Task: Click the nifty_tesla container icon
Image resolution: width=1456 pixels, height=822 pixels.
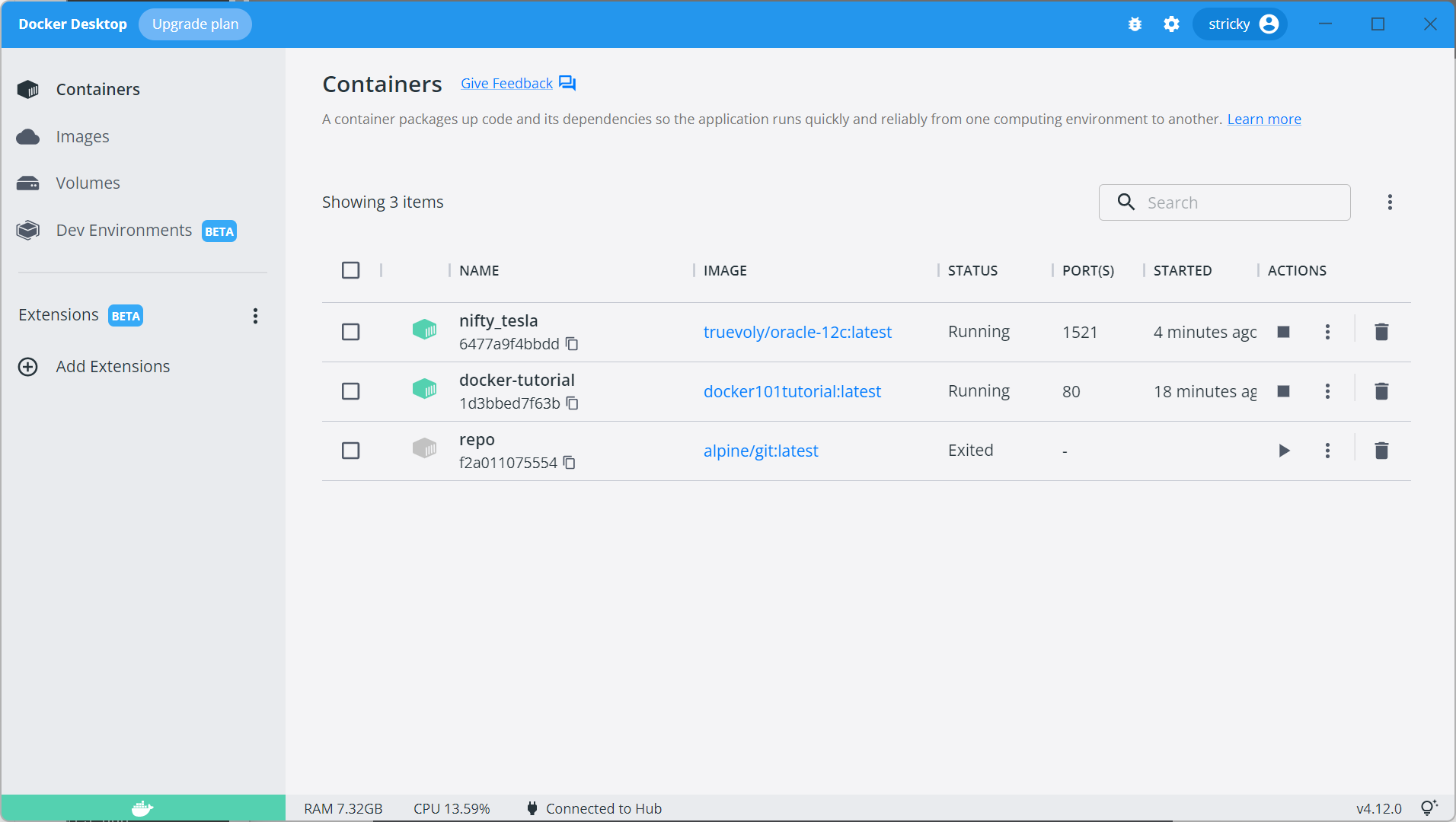Action: point(424,330)
